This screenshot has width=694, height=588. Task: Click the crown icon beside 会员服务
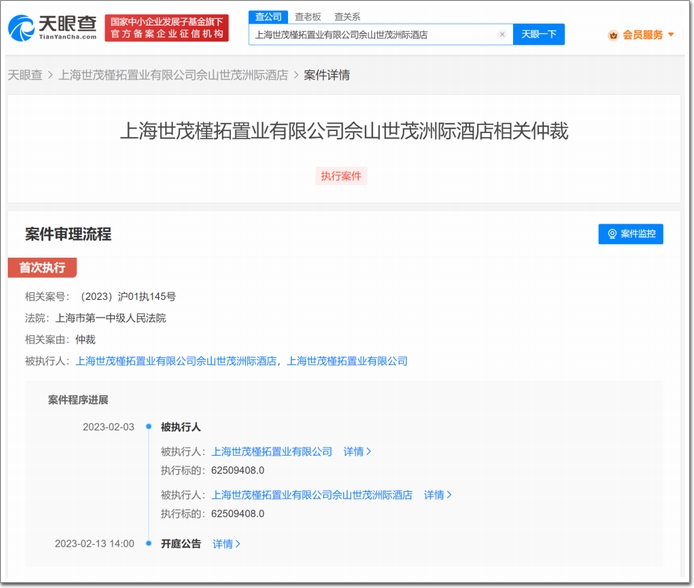613,35
